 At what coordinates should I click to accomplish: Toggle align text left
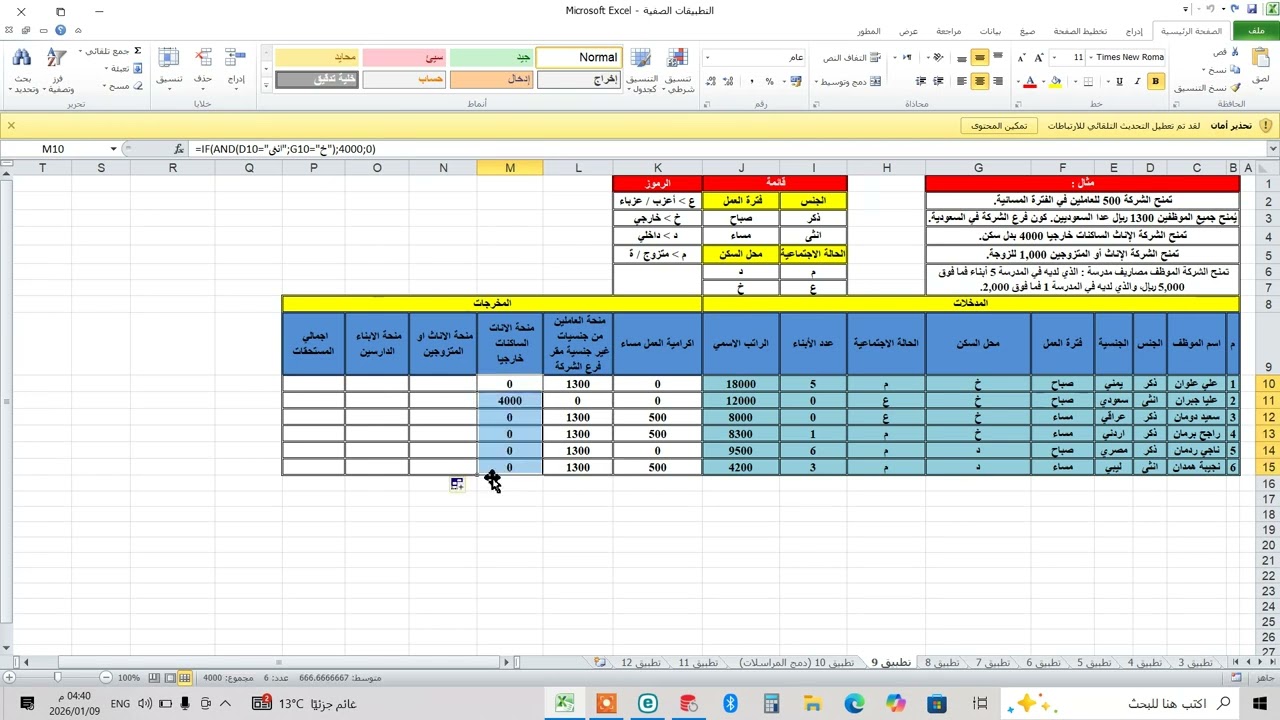pos(961,81)
